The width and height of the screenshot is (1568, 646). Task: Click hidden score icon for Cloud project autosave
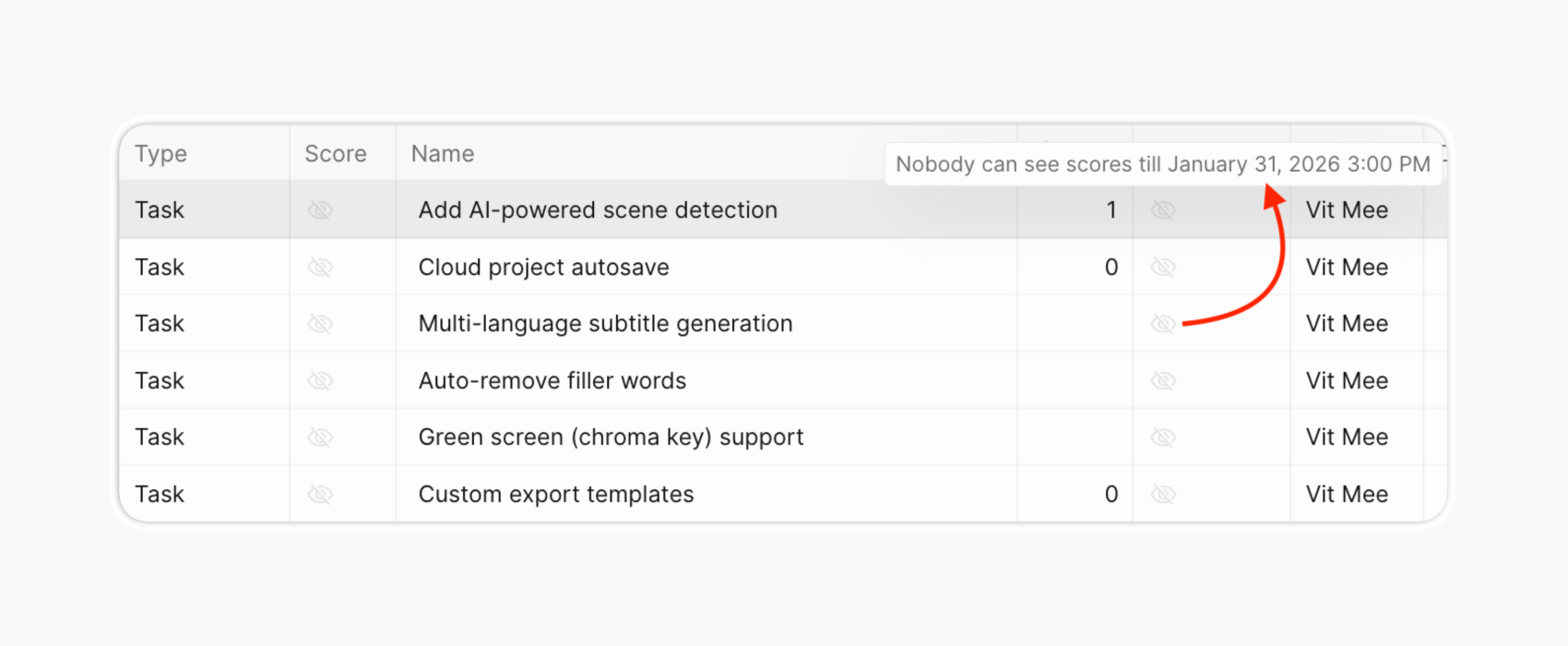pos(320,268)
